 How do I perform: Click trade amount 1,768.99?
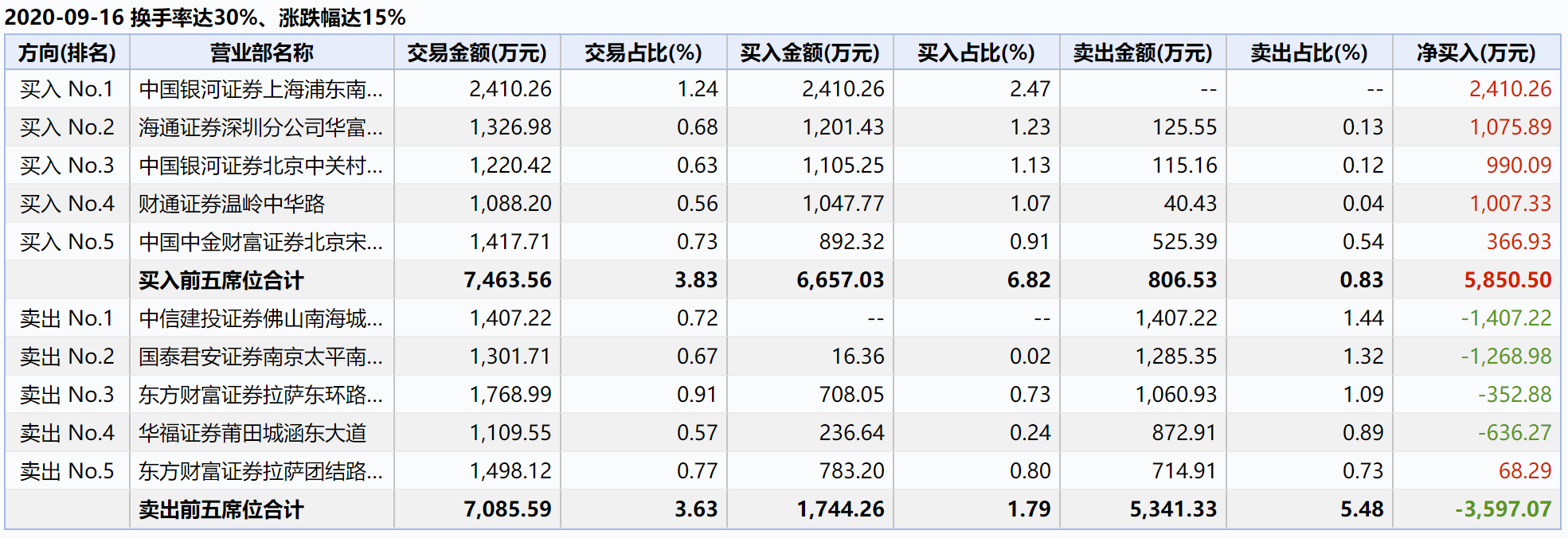coord(510,395)
